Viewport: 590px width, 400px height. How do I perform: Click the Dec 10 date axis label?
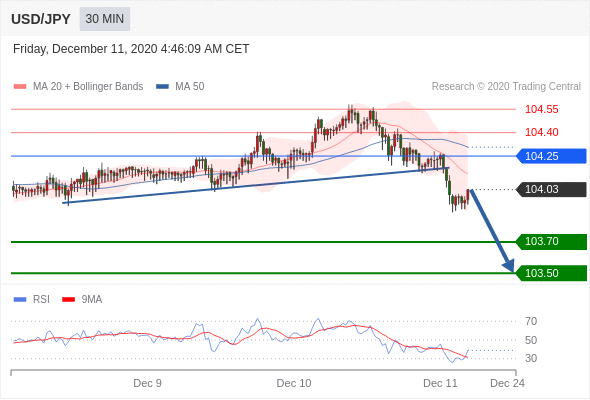[294, 383]
